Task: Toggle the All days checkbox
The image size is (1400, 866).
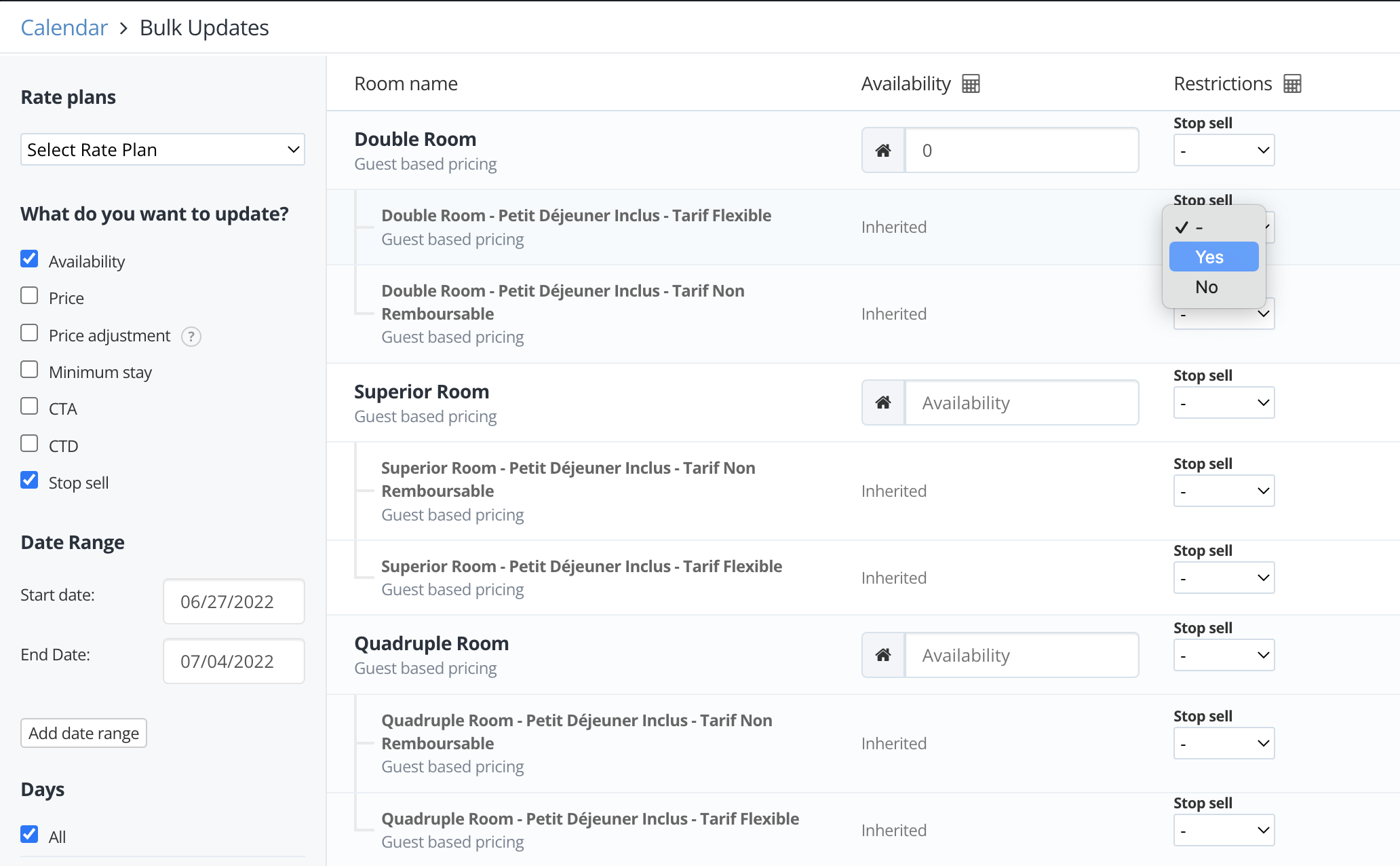Action: pos(29,835)
